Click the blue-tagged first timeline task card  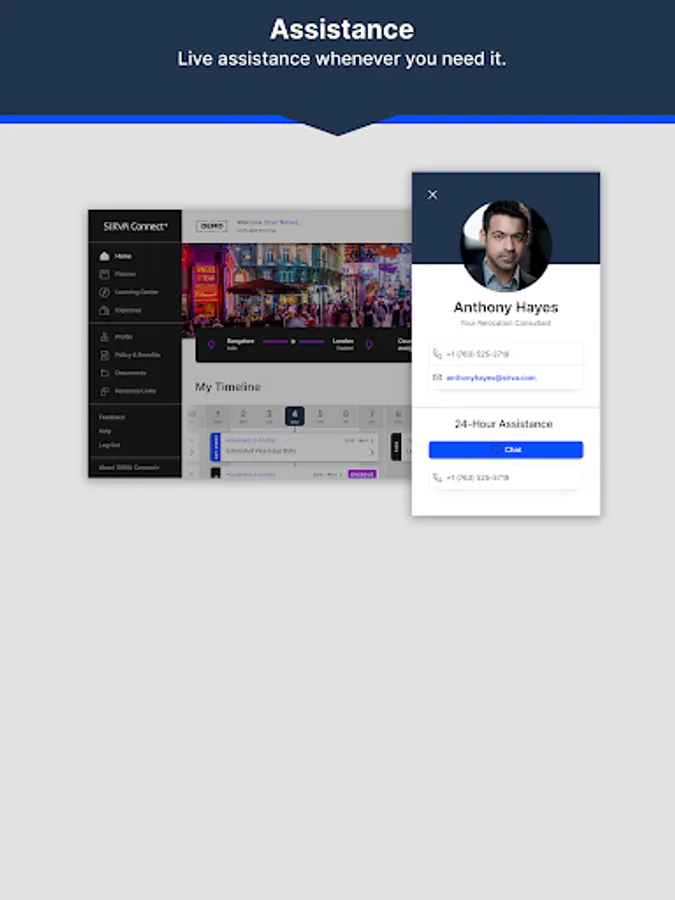[294, 447]
